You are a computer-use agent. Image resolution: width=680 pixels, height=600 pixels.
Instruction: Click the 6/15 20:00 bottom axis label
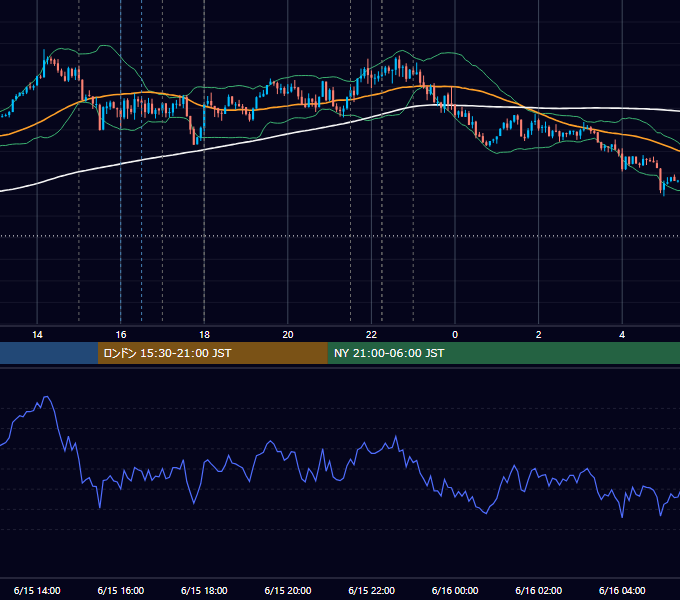click(288, 590)
